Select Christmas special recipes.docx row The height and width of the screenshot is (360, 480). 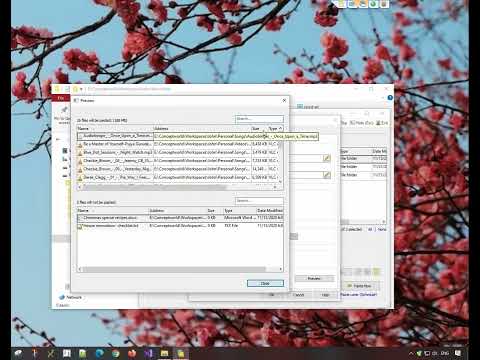point(180,218)
